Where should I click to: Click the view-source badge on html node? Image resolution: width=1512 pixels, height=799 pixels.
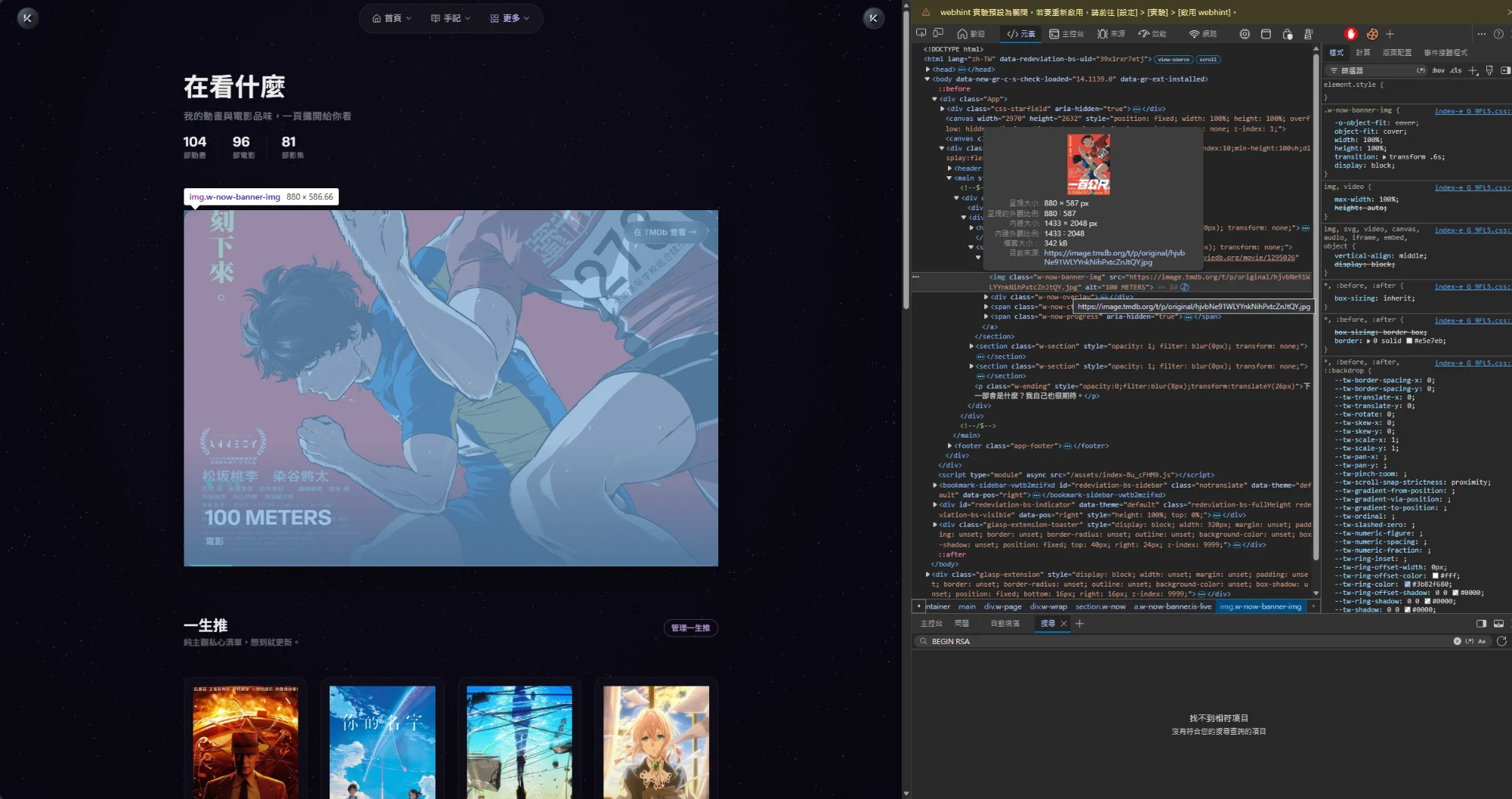point(1173,59)
